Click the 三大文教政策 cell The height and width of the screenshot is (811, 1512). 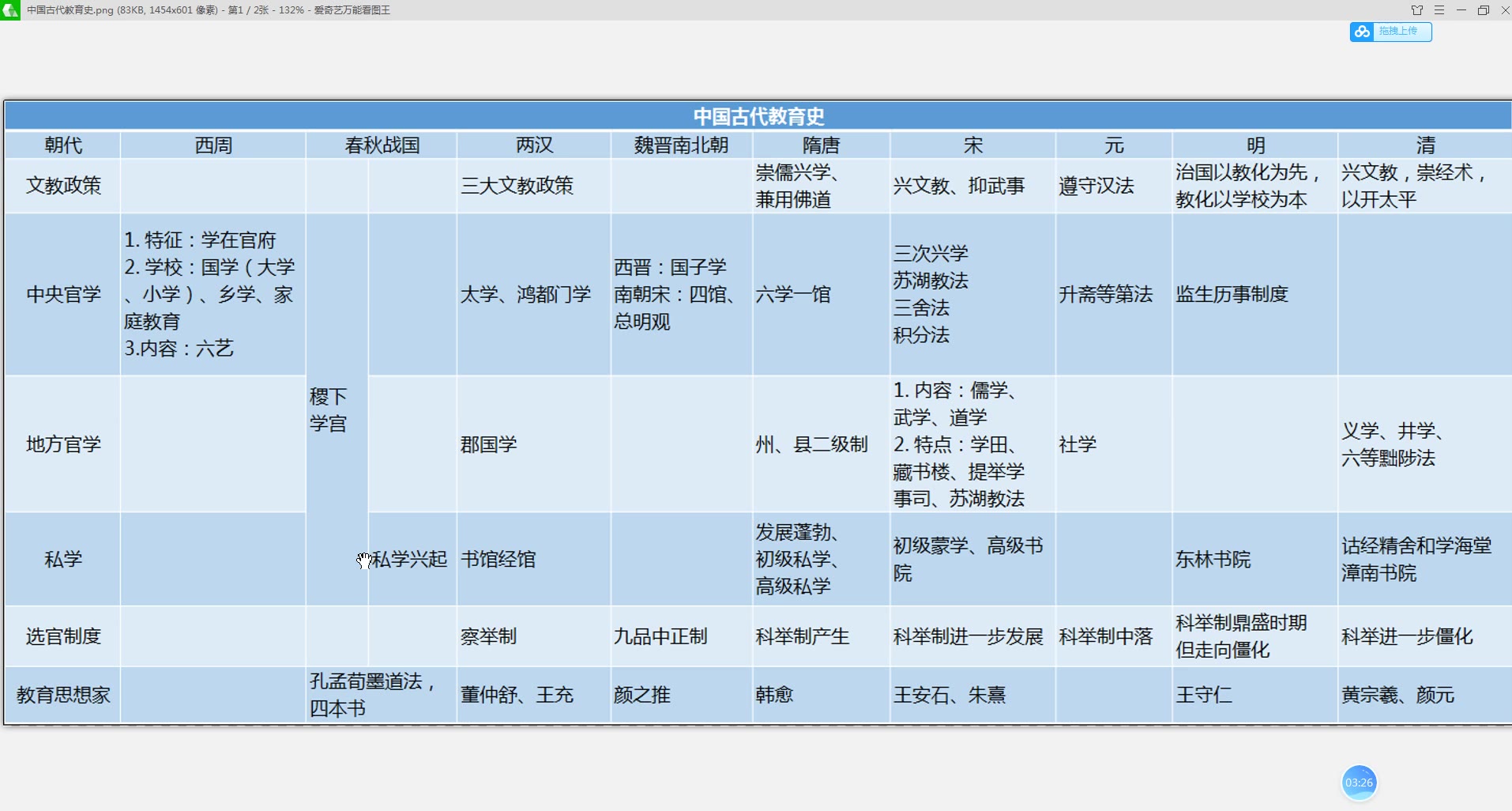[534, 186]
